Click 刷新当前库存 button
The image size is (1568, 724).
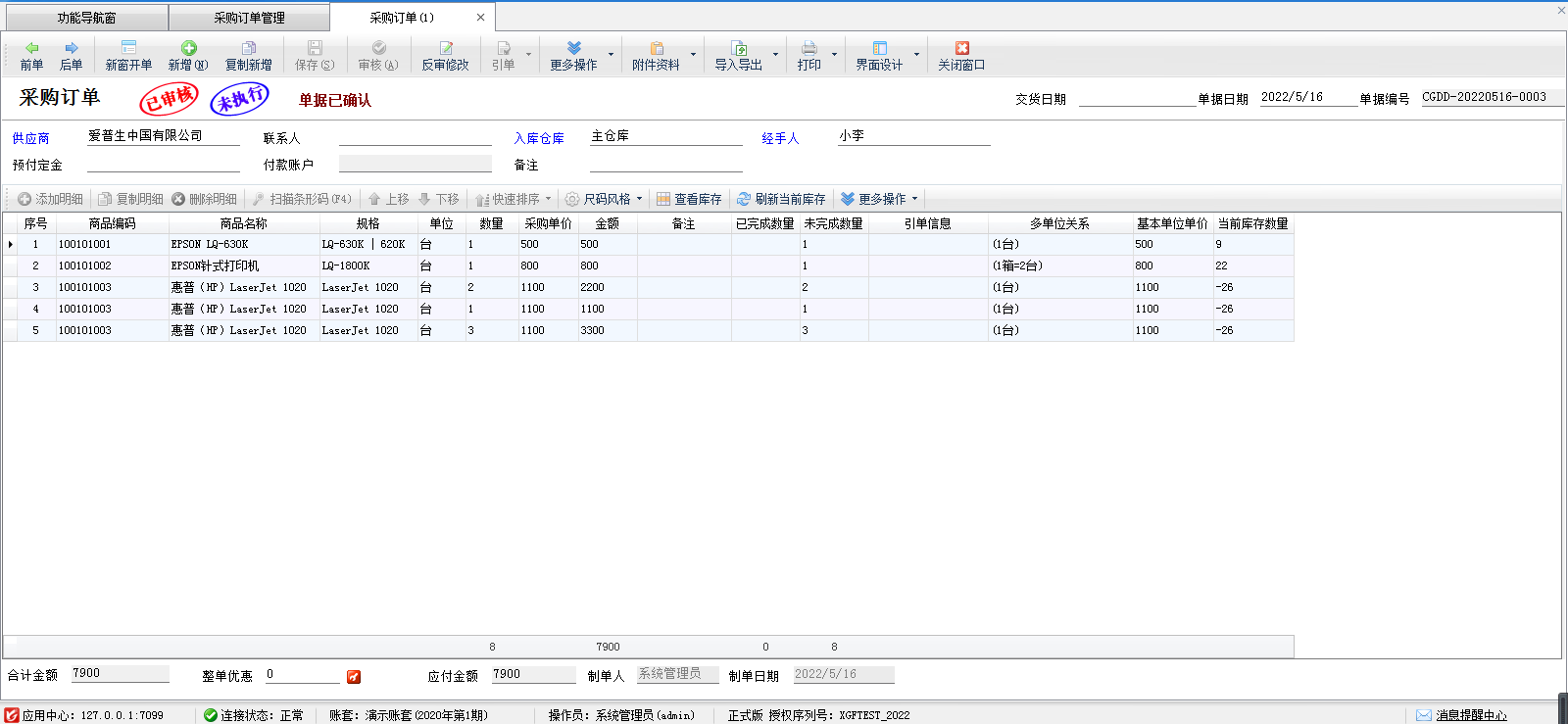[x=781, y=199]
